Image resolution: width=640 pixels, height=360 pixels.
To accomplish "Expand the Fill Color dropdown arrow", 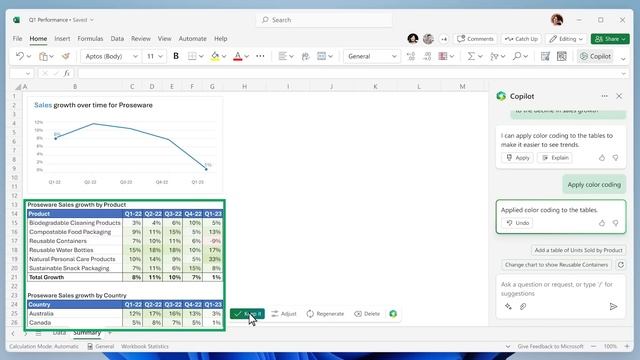I will pos(224,56).
